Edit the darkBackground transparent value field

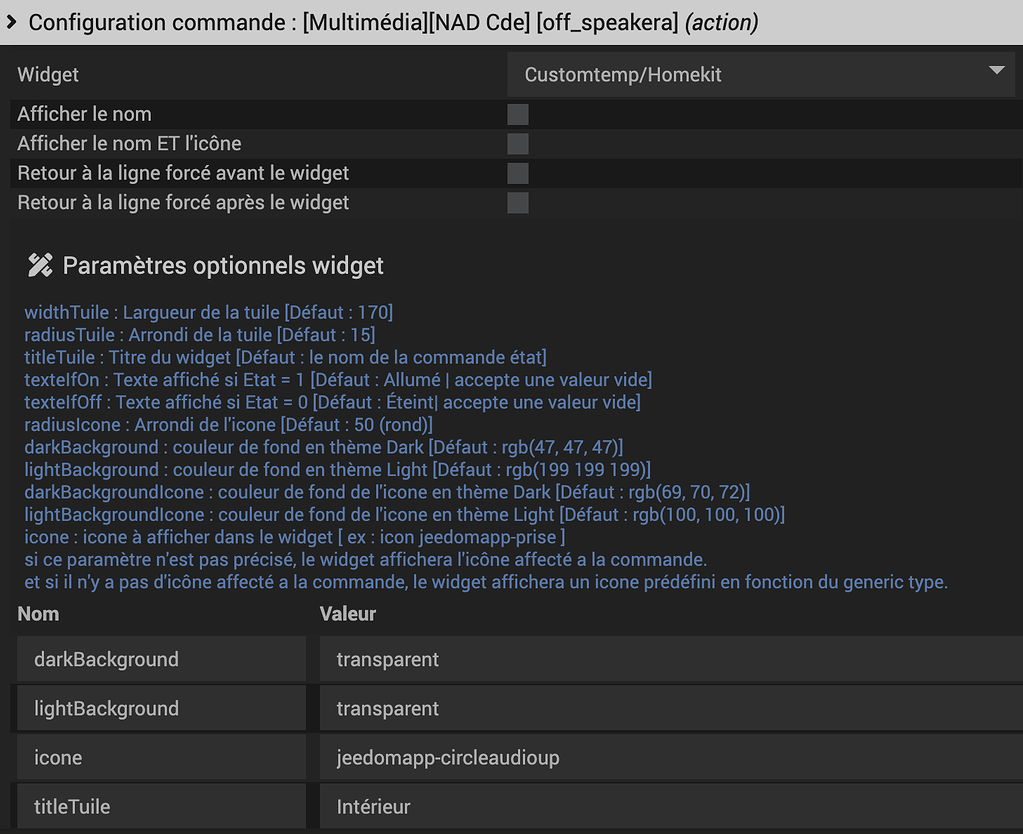click(x=670, y=659)
